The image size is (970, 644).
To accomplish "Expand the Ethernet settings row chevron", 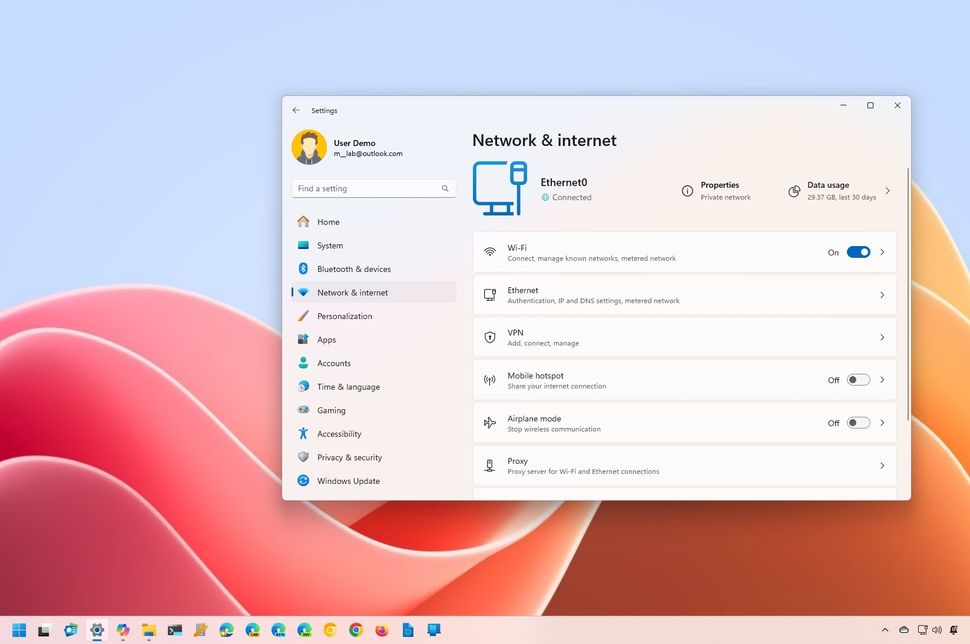I will point(881,295).
